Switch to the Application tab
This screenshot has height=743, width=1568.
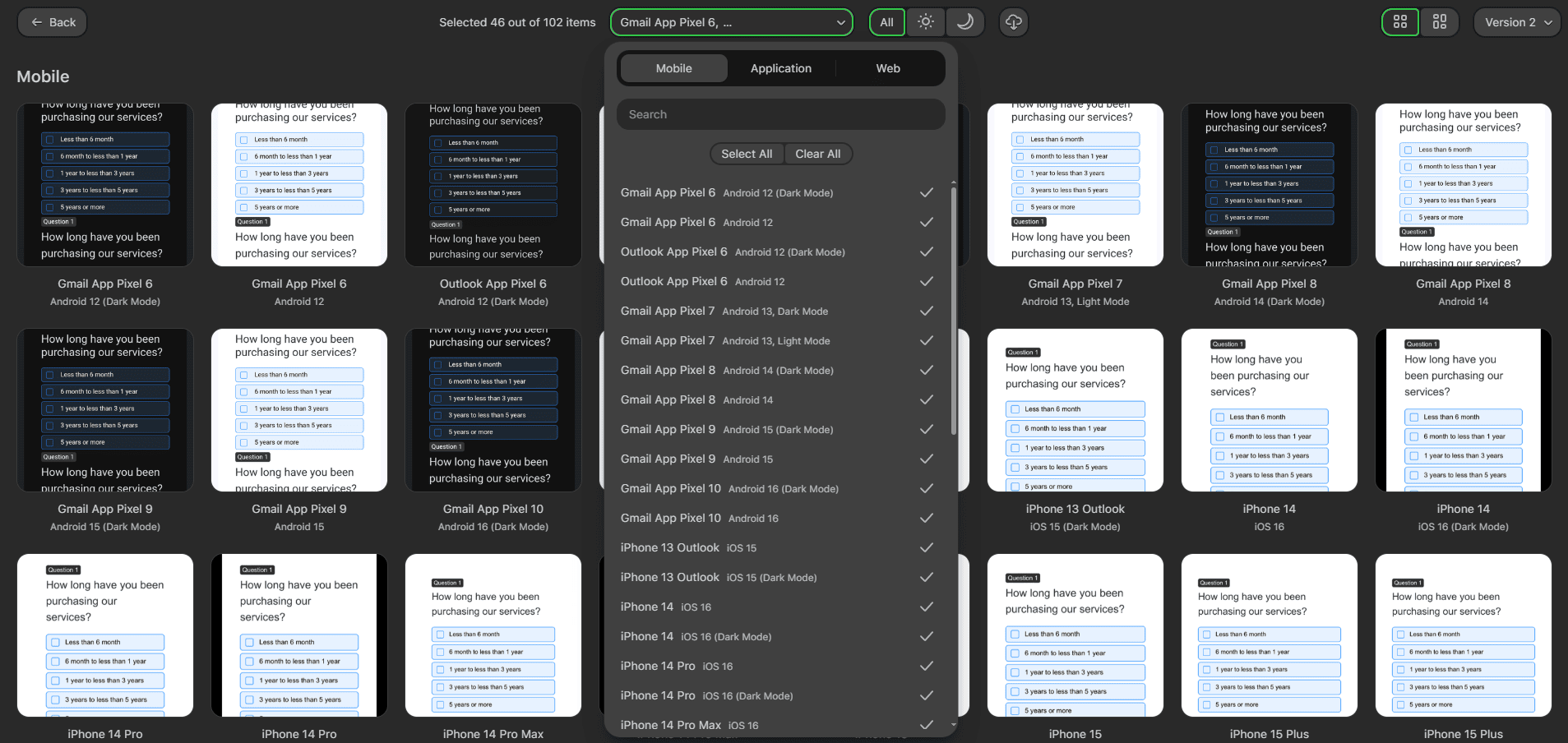[x=780, y=68]
